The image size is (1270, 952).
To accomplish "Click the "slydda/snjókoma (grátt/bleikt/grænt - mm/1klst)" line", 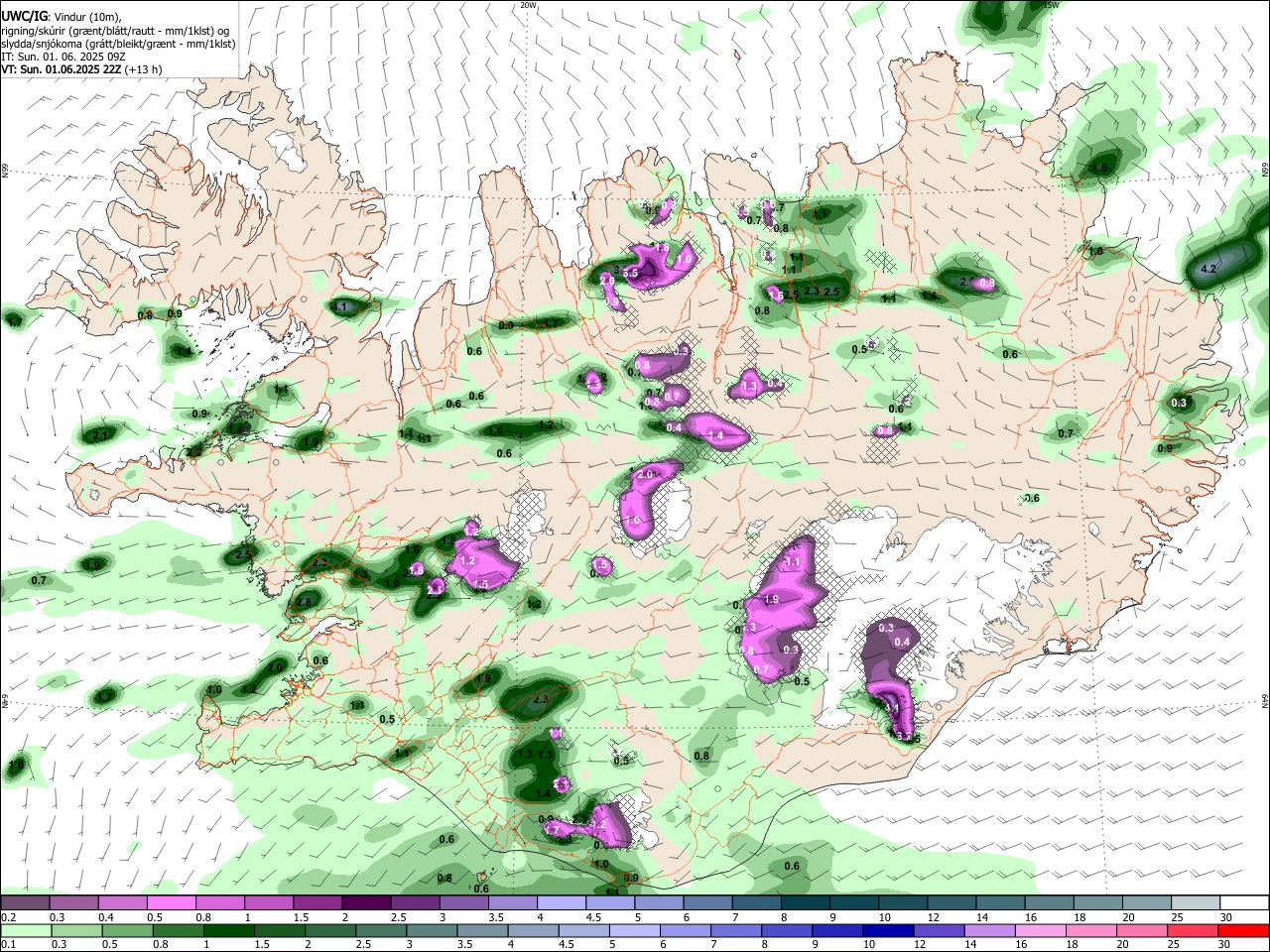I will (118, 44).
